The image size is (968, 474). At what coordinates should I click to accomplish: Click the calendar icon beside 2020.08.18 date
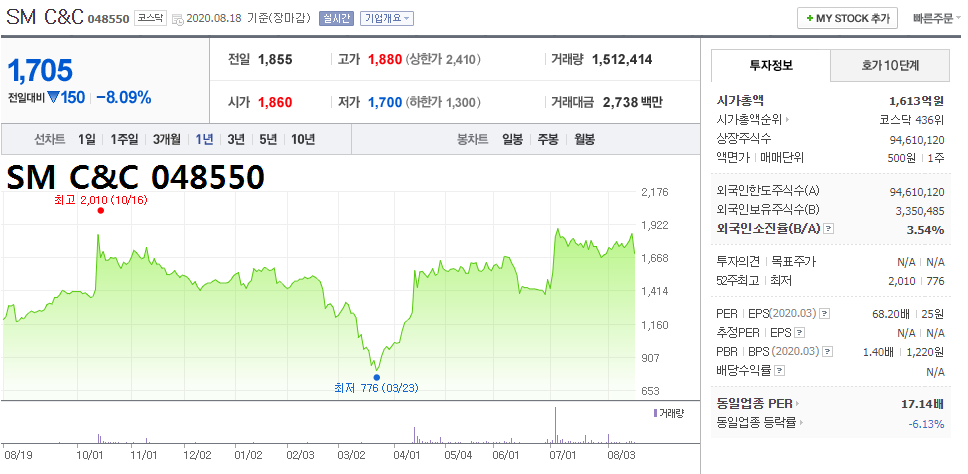[177, 19]
